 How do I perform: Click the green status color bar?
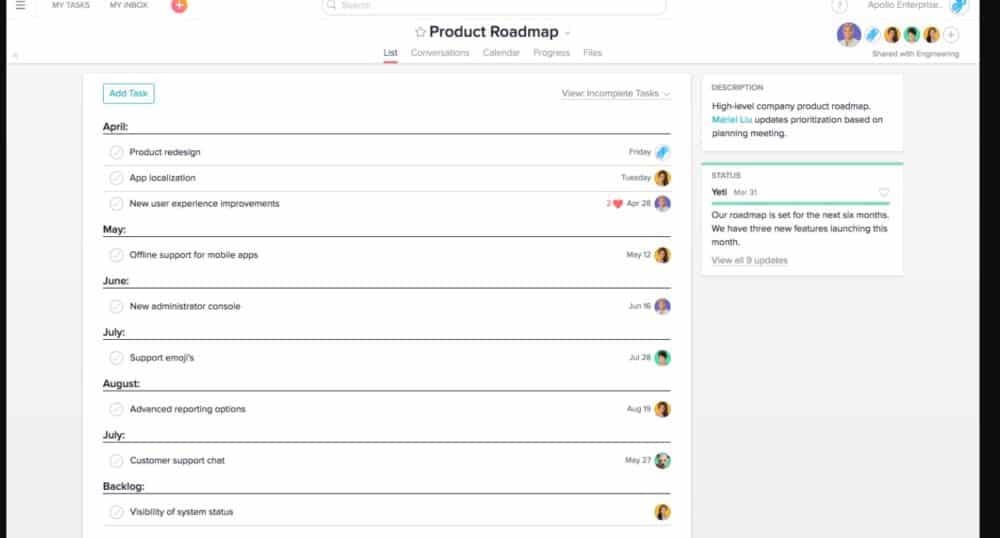pos(801,202)
